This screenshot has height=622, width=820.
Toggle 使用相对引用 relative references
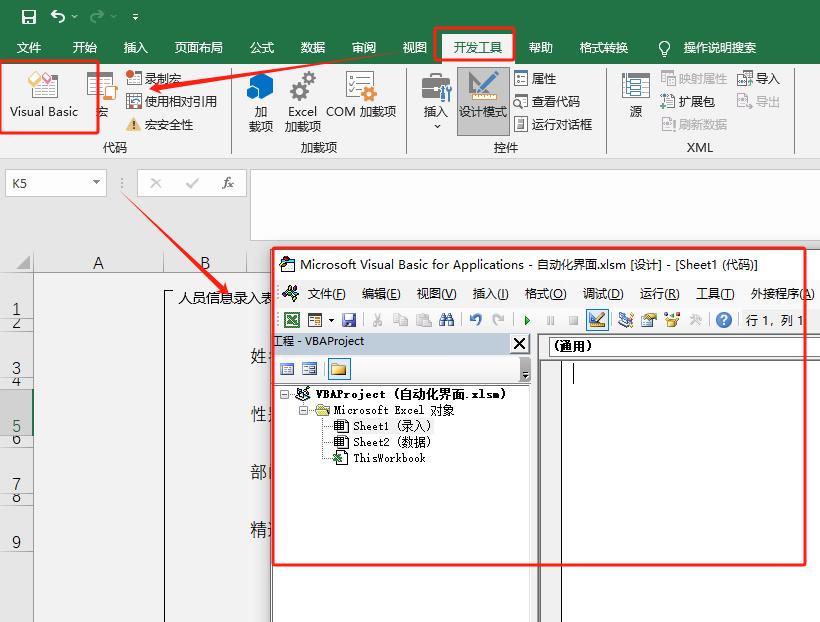point(172,101)
